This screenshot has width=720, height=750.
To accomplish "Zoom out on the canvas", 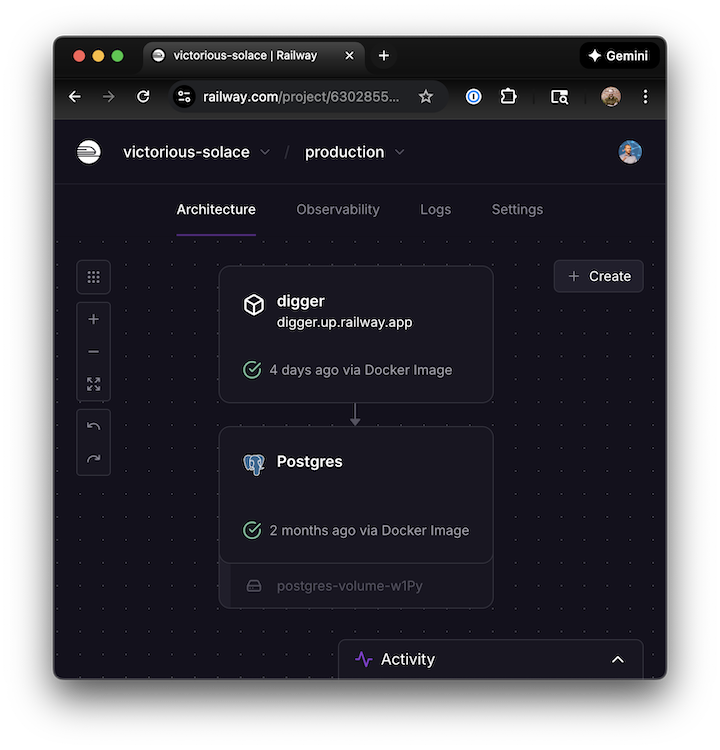I will (93, 352).
